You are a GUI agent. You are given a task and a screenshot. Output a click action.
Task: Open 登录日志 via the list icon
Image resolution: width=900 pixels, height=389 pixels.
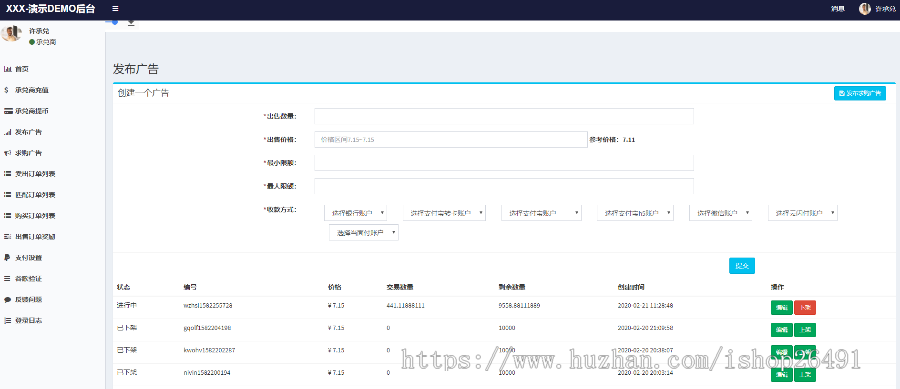7,320
